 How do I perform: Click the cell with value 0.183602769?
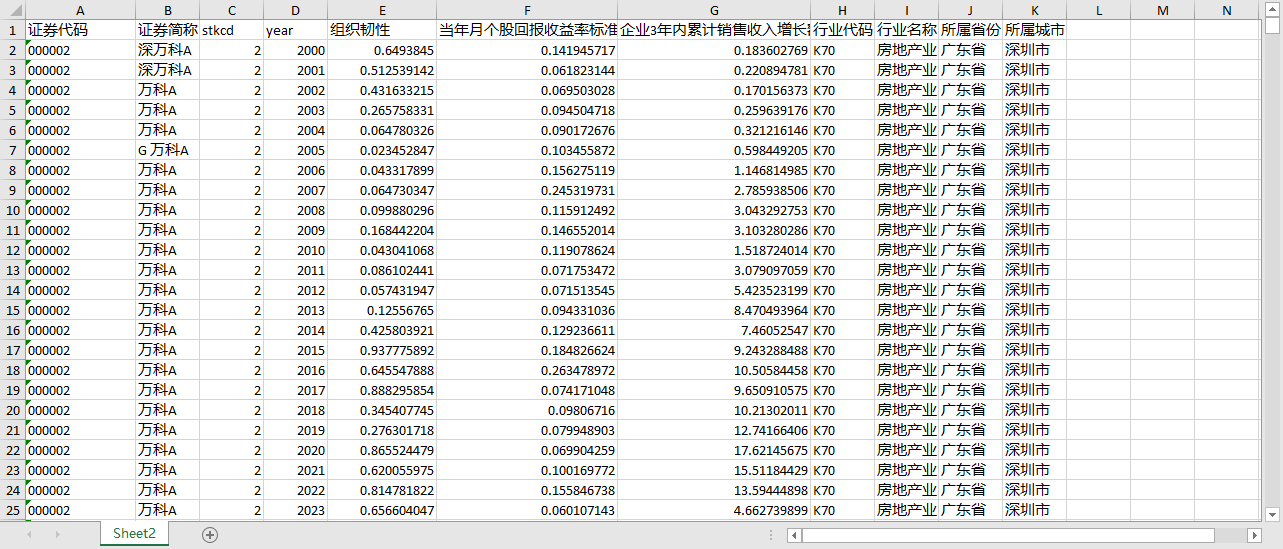[x=714, y=50]
